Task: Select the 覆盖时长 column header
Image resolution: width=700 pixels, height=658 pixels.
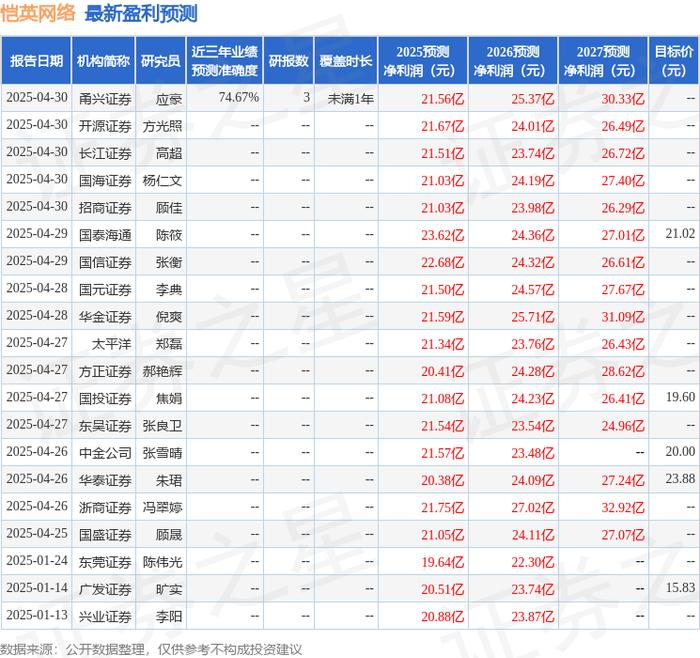Action: click(346, 61)
